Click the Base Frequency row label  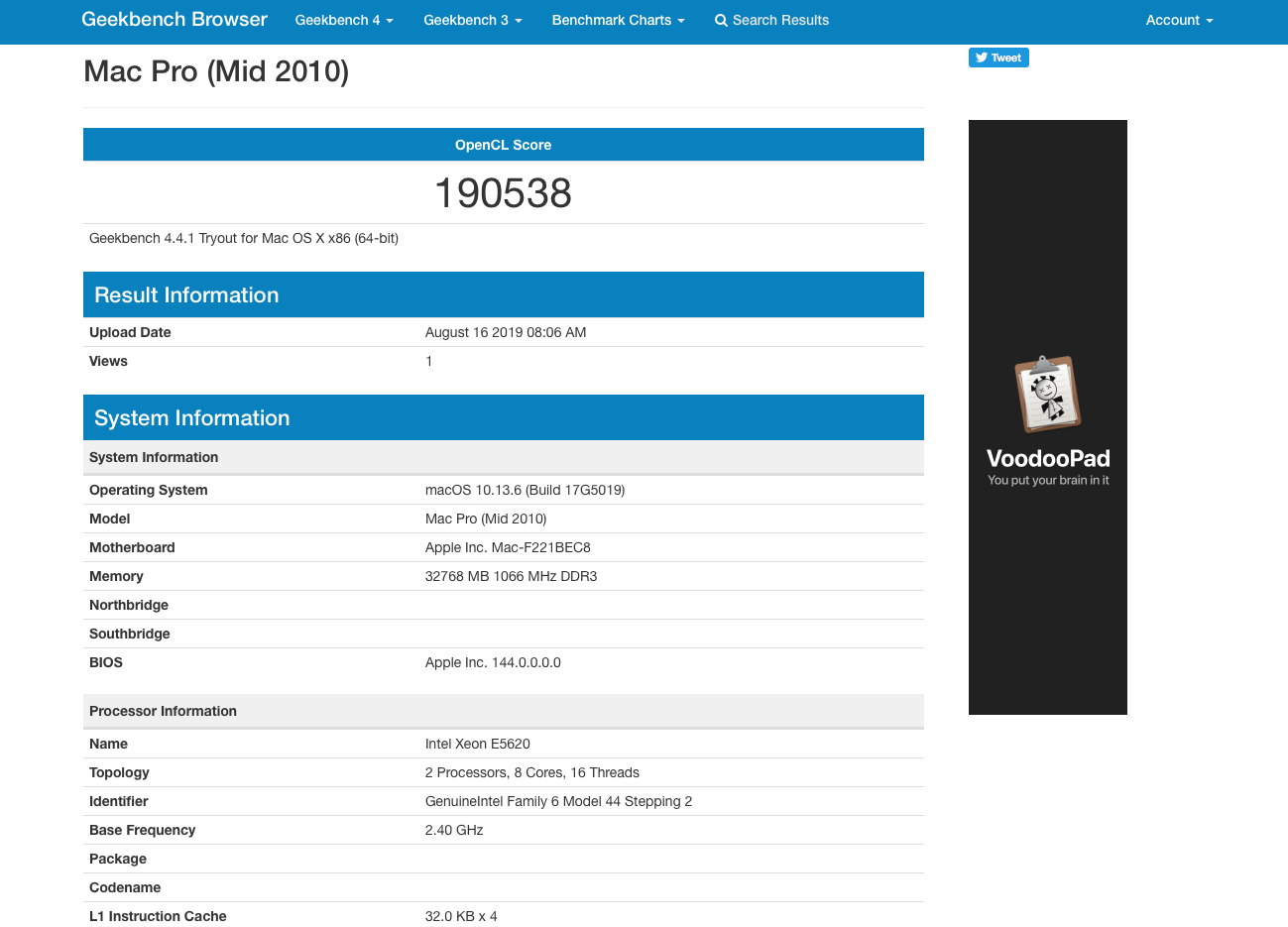[142, 830]
